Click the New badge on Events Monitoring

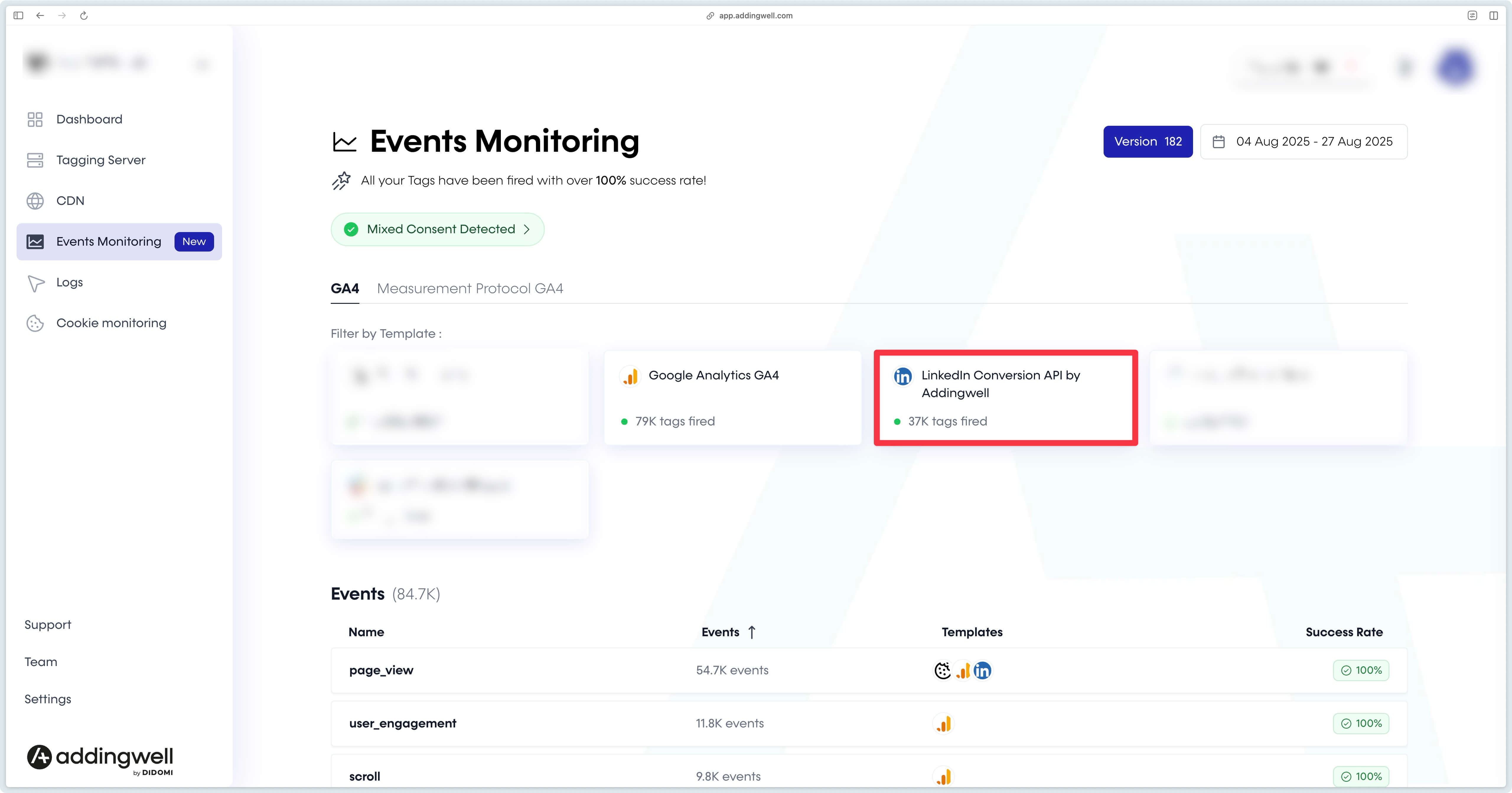(194, 242)
